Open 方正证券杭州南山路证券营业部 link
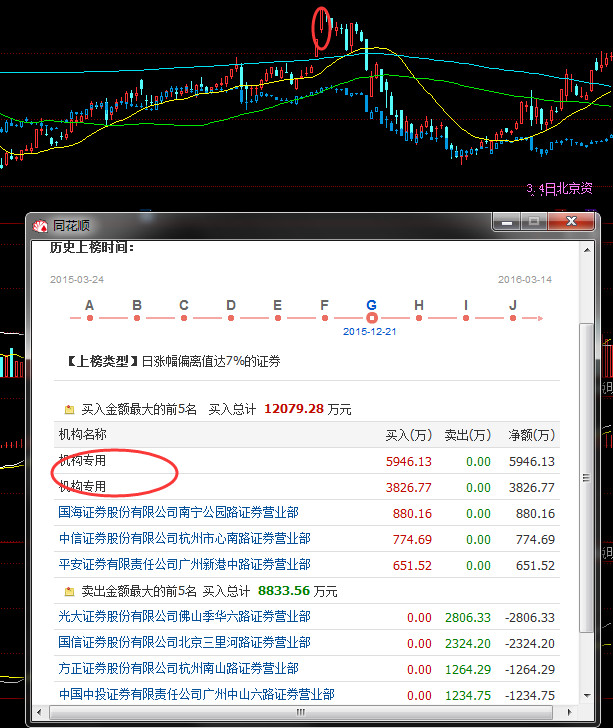 tap(178, 669)
